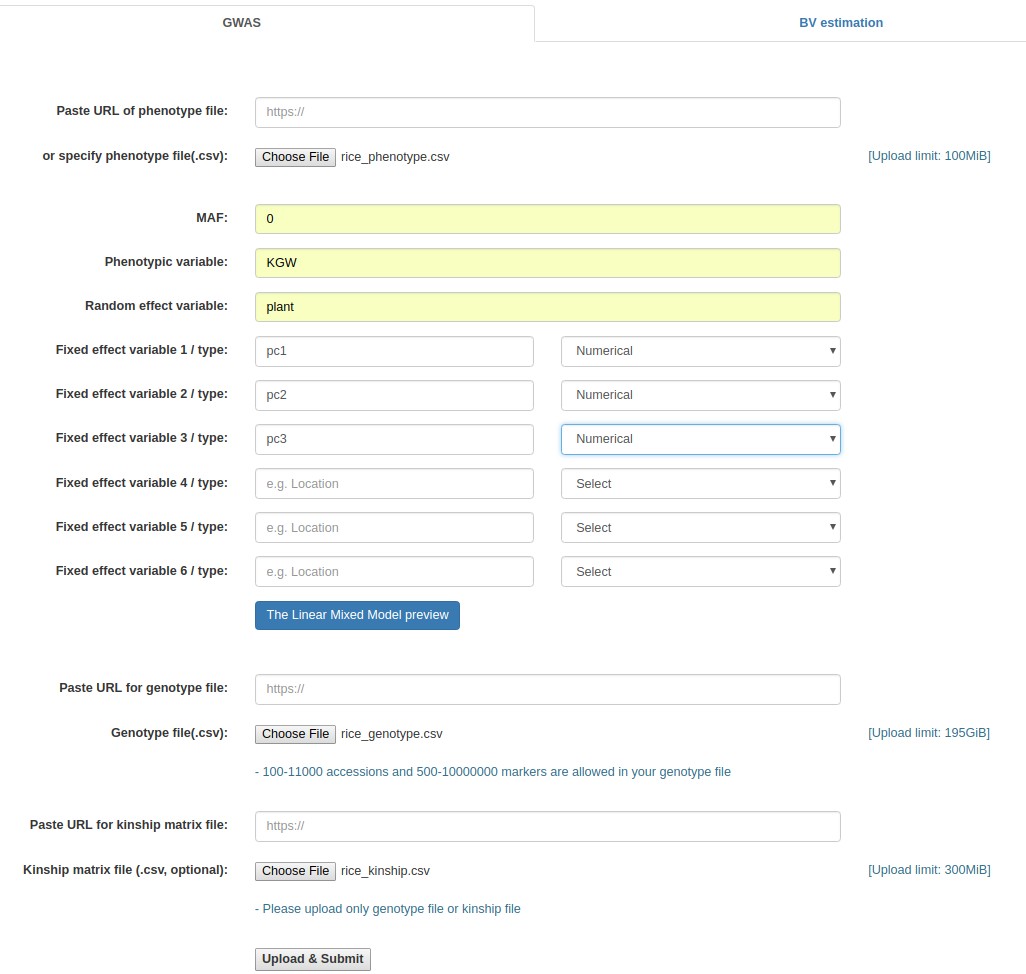Open Fixed effect variable 6 Select dropdown
The image size is (1026, 974).
point(700,572)
